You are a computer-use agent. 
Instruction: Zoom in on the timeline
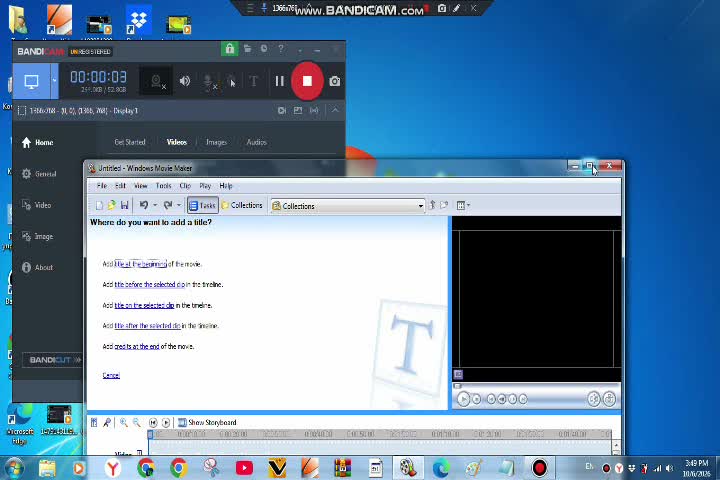click(x=124, y=422)
